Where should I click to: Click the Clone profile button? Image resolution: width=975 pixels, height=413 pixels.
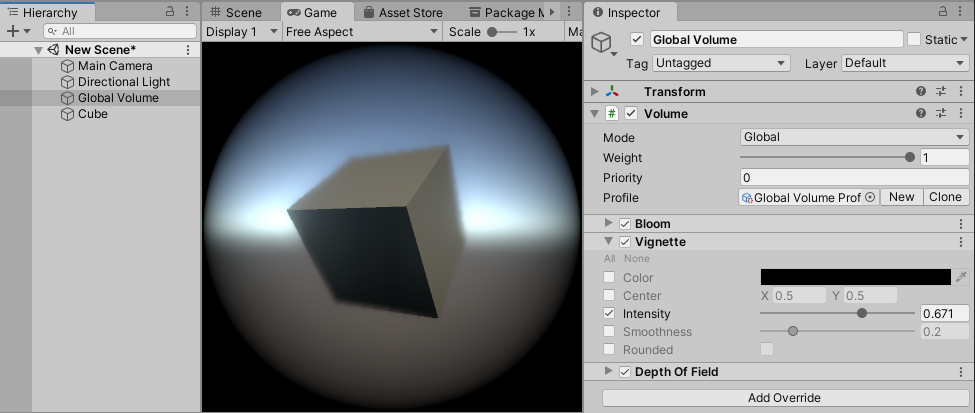pos(945,197)
